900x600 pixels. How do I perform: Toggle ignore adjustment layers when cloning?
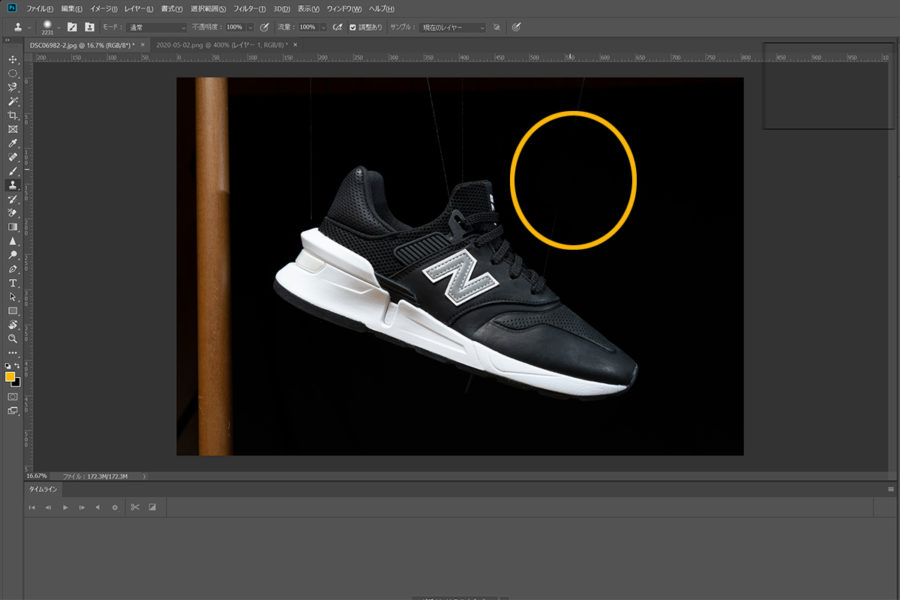pyautogui.click(x=497, y=27)
